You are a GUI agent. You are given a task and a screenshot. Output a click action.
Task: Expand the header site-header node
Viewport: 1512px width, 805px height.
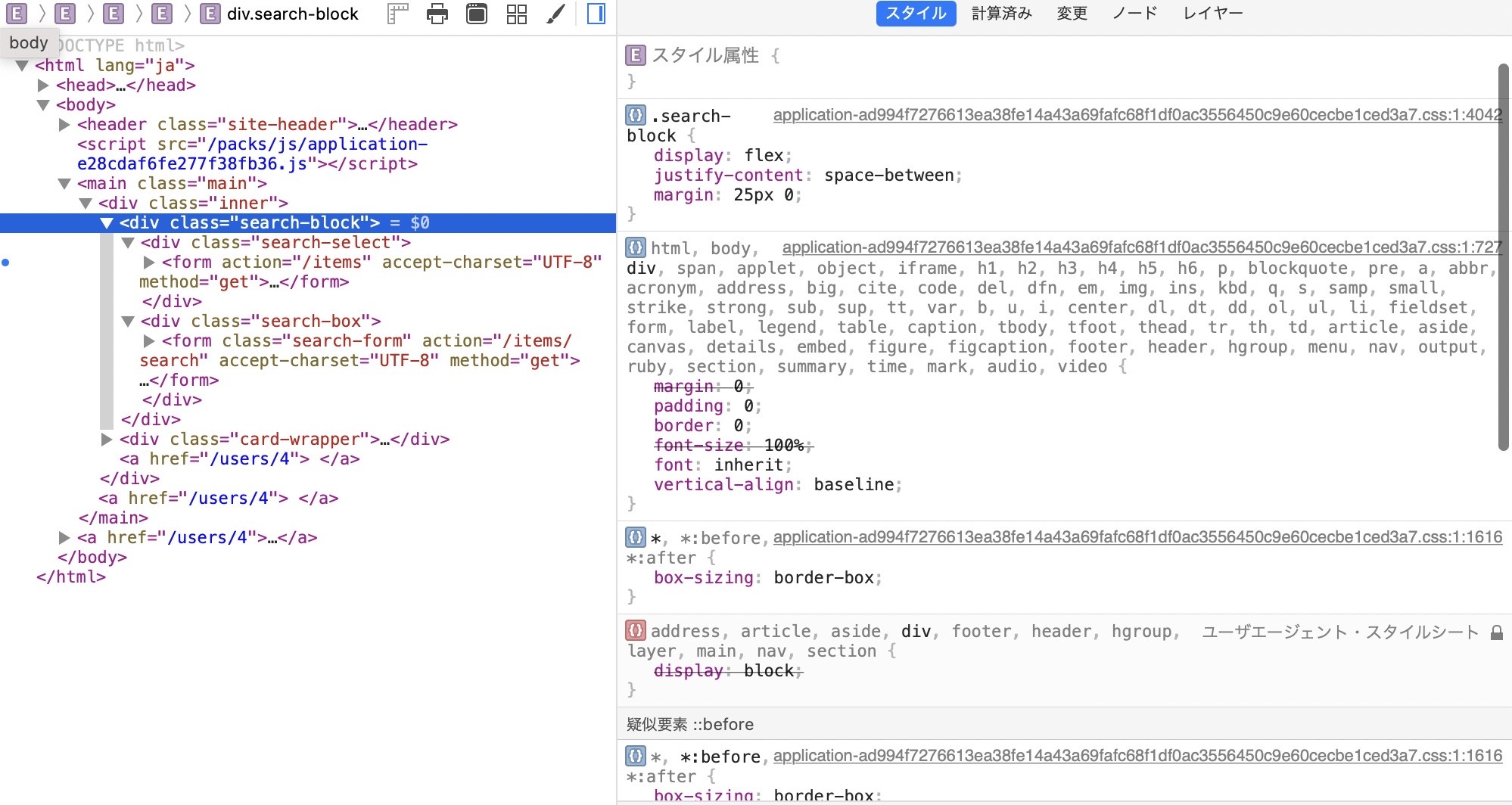(x=64, y=125)
